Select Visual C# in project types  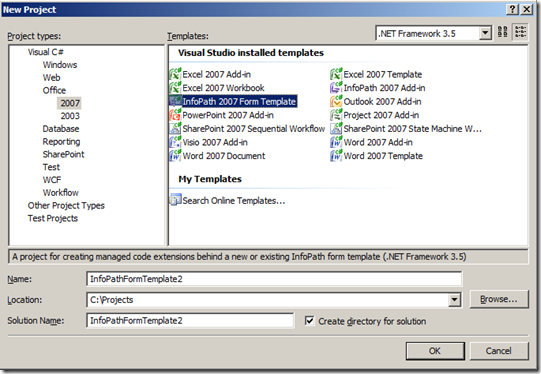(46, 52)
